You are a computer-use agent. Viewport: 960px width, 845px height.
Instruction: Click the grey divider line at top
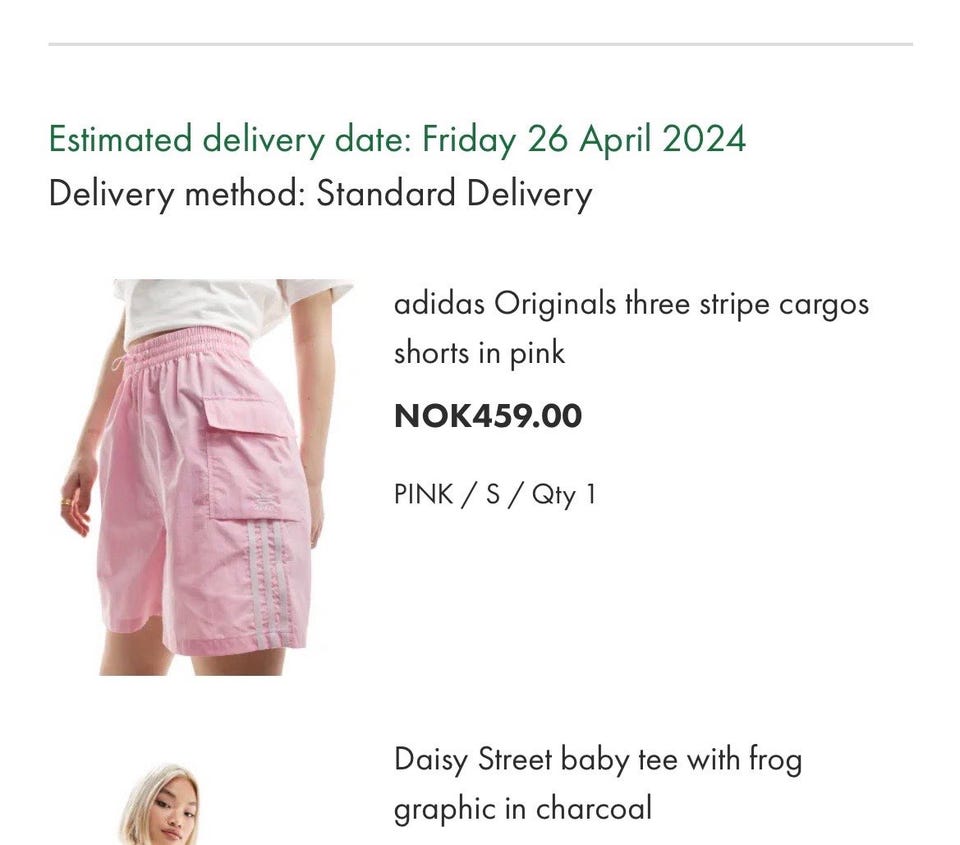pyautogui.click(x=481, y=44)
